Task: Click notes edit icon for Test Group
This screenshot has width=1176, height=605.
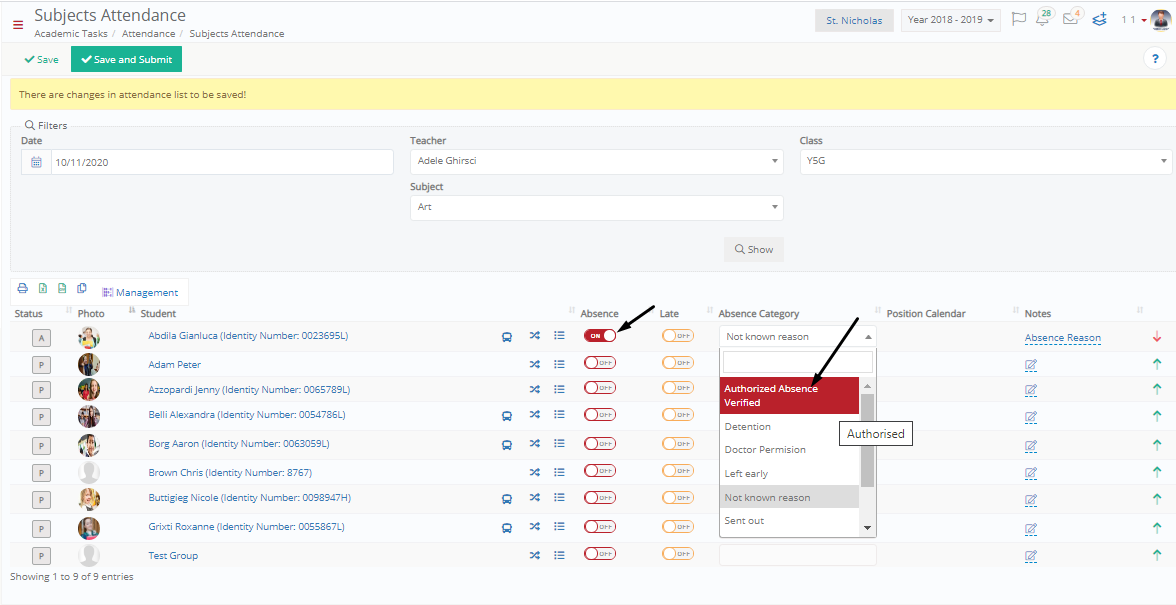Action: (1030, 556)
